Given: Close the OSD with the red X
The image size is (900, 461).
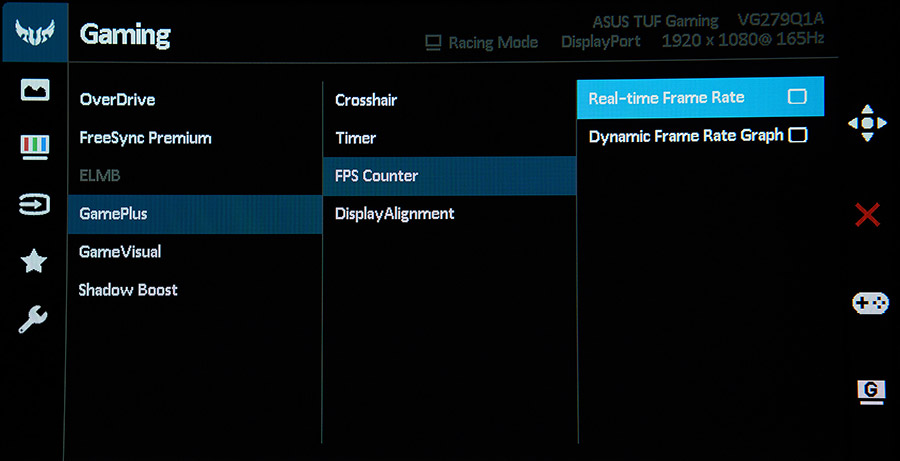Looking at the screenshot, I should click(x=867, y=214).
